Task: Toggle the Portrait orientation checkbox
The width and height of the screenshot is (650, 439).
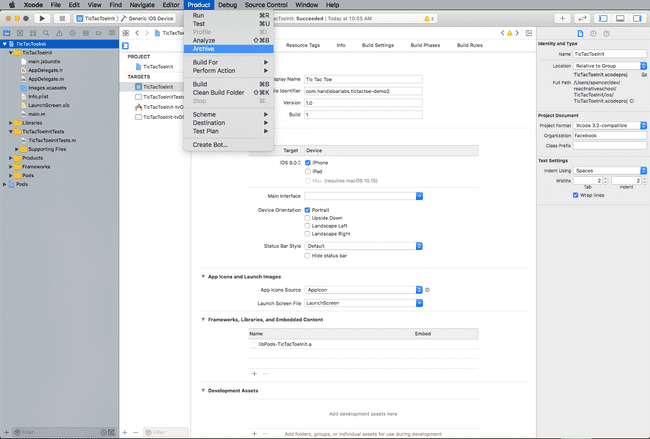Action: 307,210
